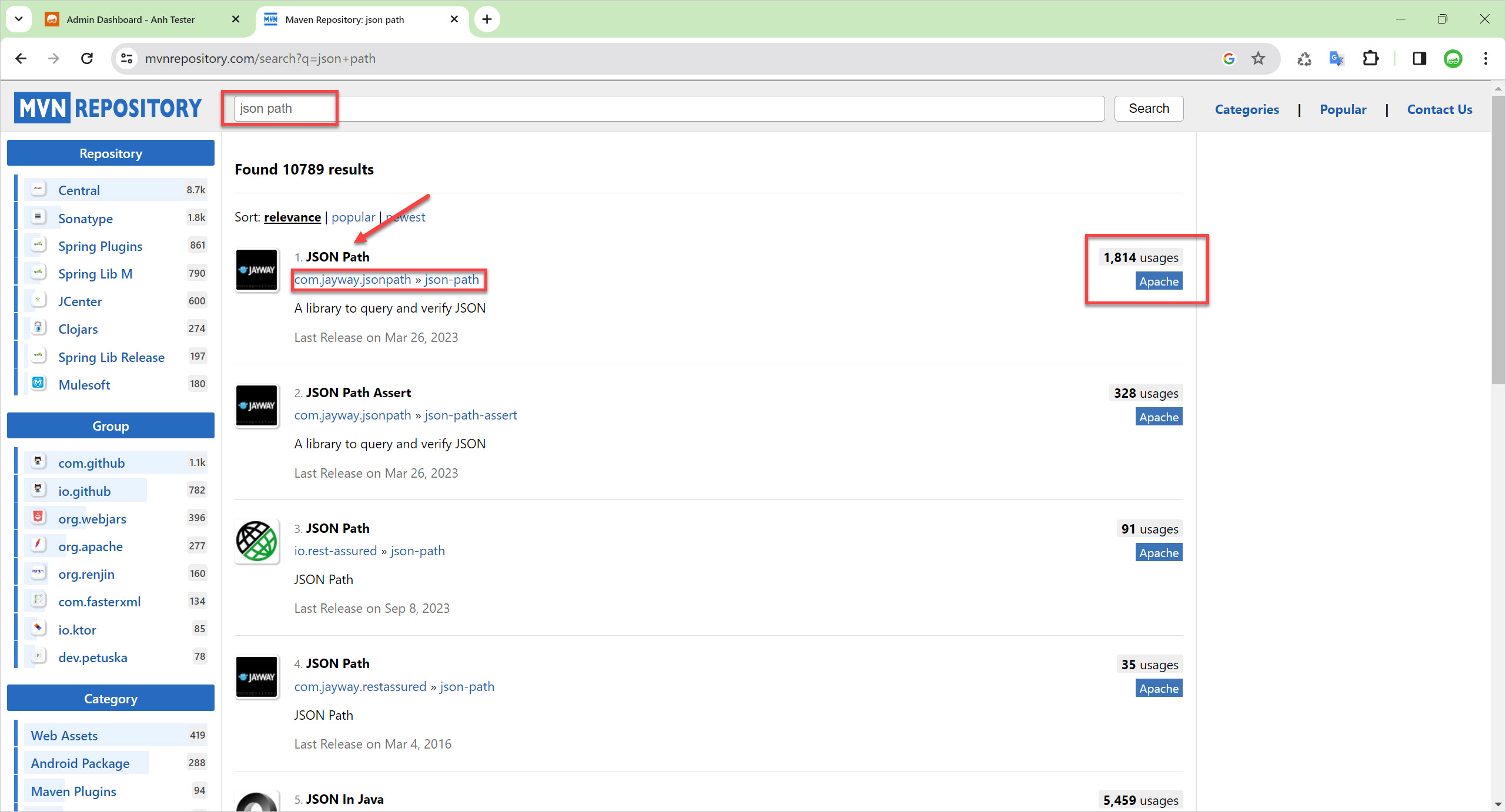Viewport: 1506px width, 812px height.
Task: Click the Mulesoft repository icon
Action: point(38,383)
